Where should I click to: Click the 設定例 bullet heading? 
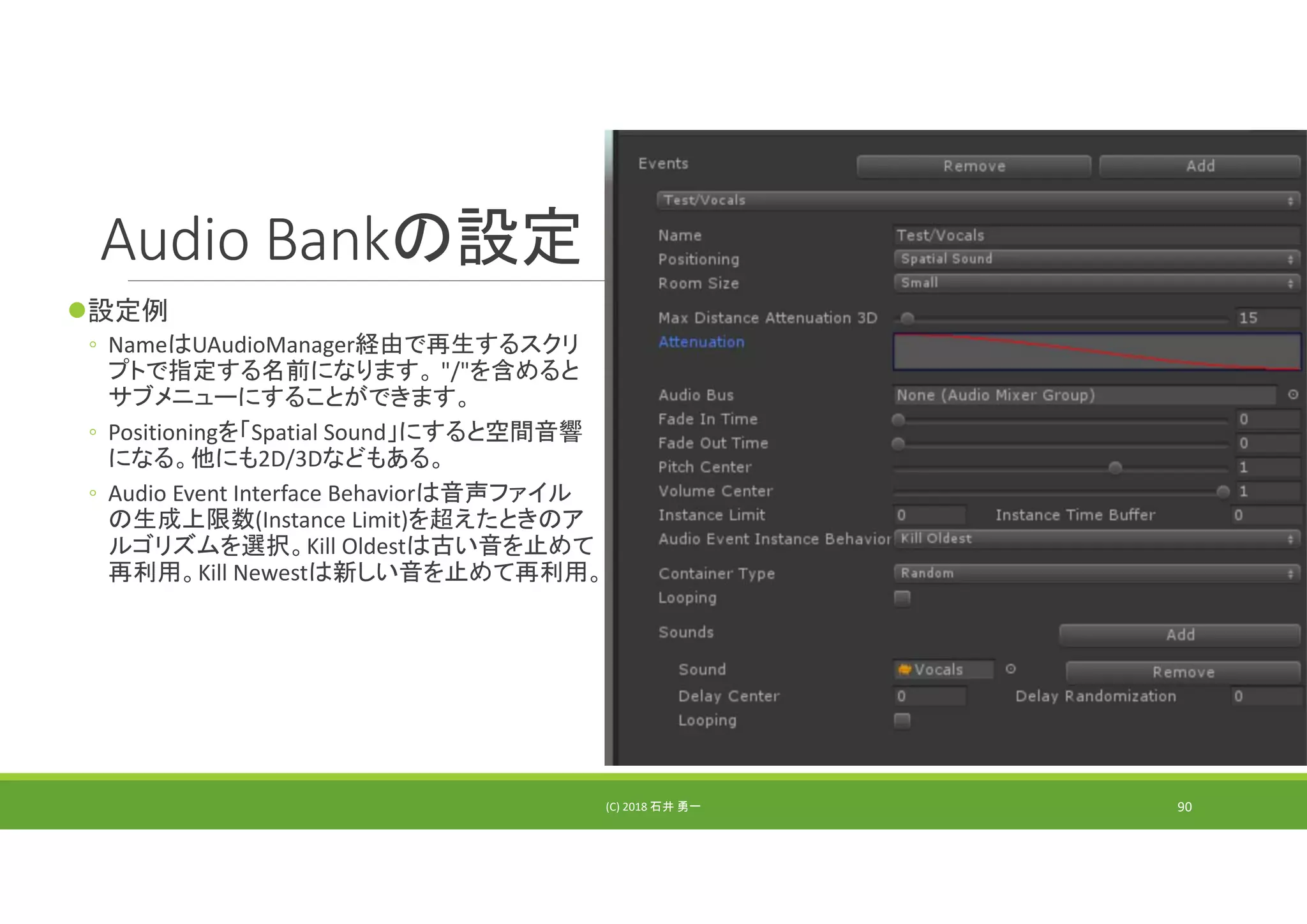(128, 311)
